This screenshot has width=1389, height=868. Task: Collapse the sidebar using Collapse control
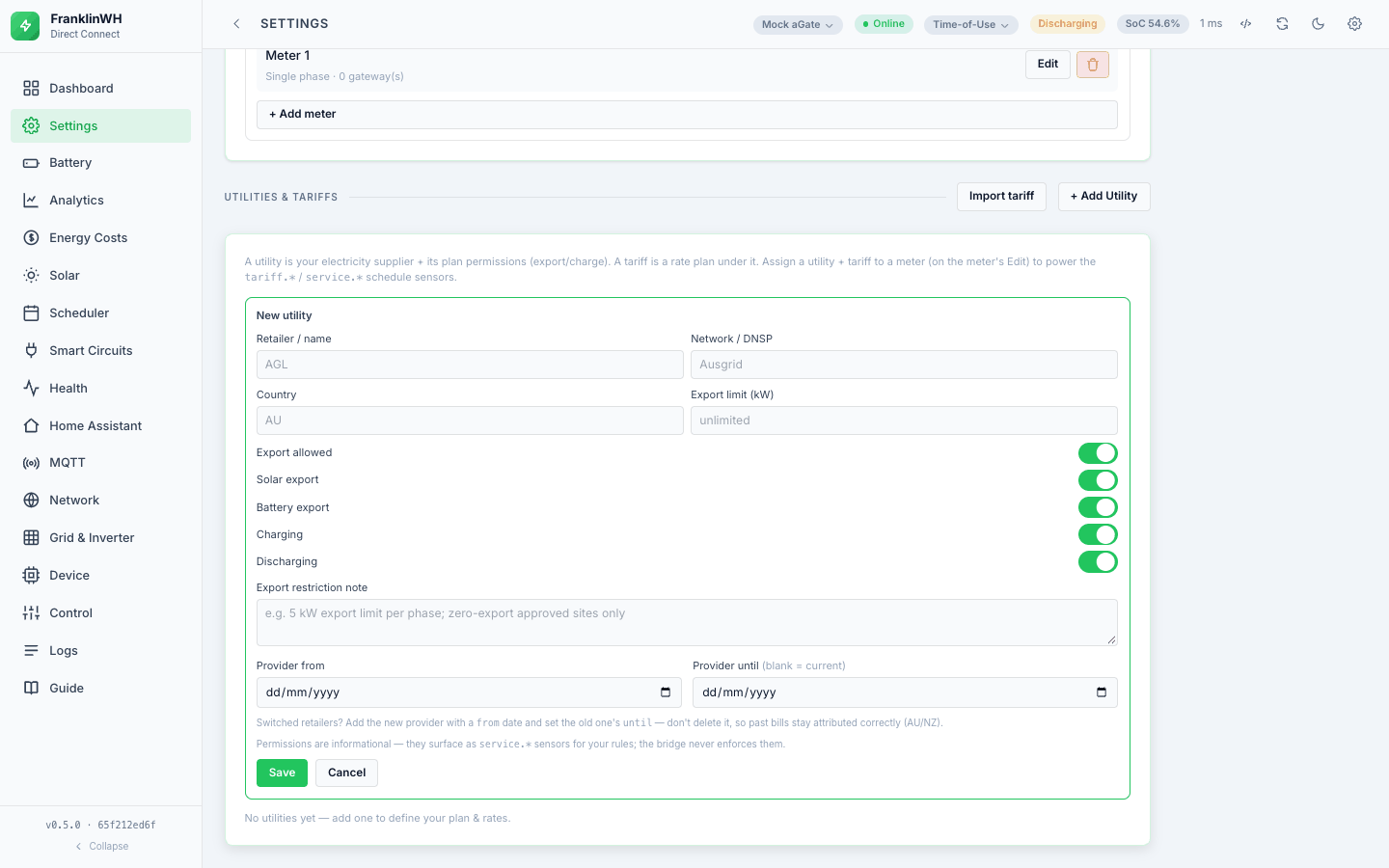point(101,847)
